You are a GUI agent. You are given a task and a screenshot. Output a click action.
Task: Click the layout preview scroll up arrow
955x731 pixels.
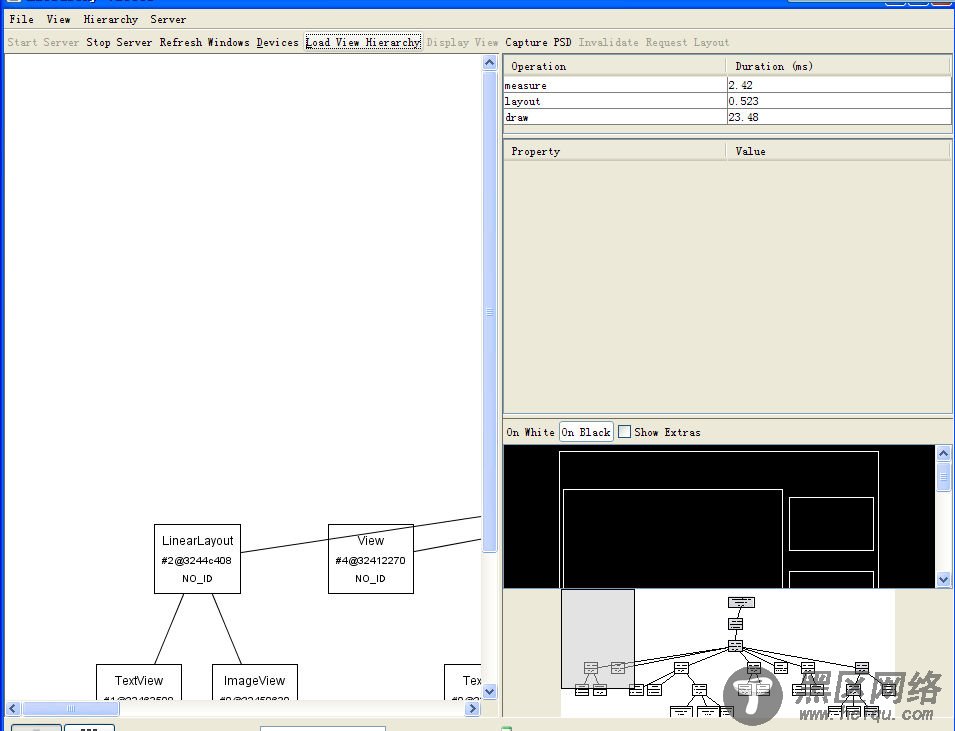943,453
